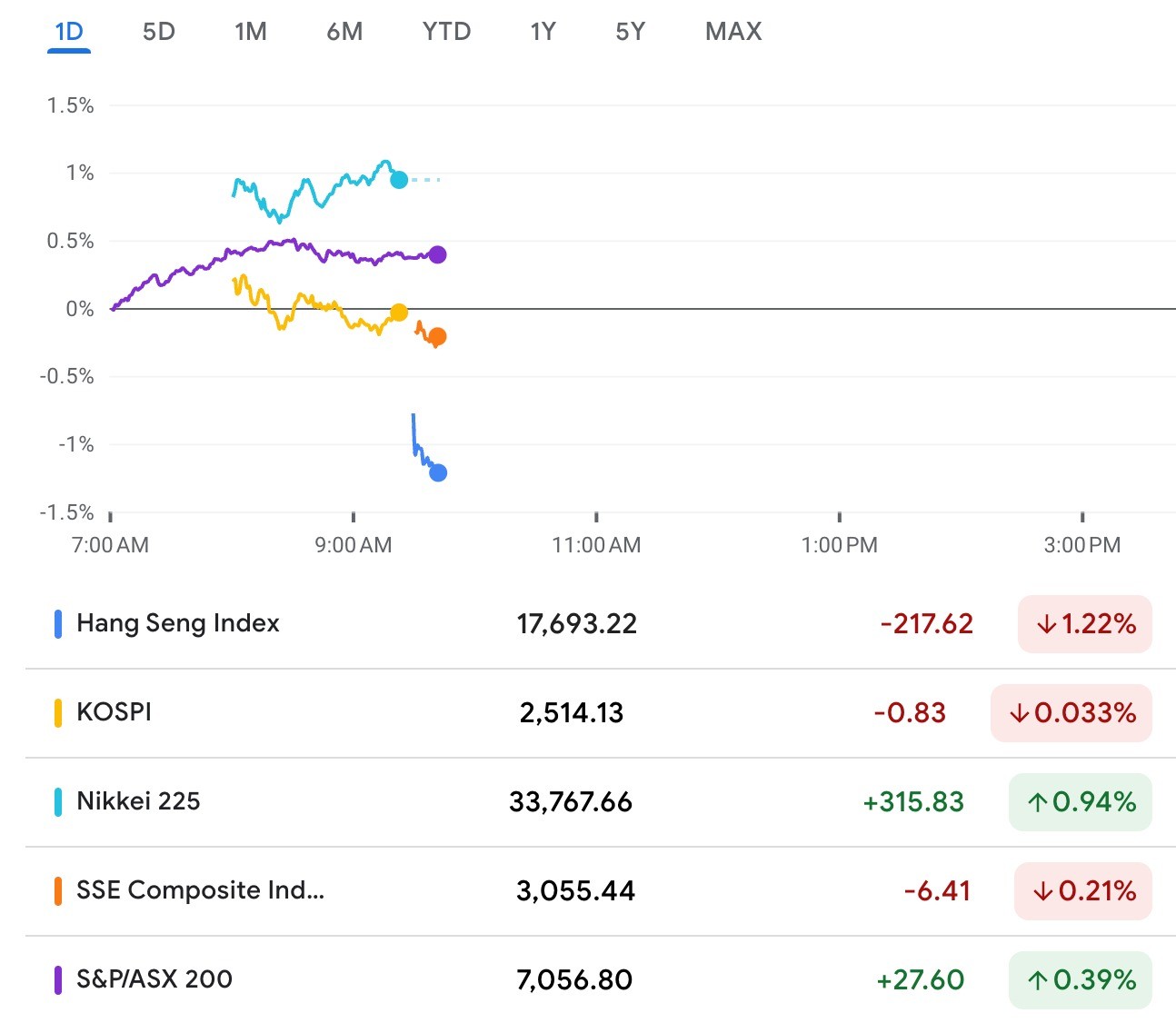1176x1023 pixels.
Task: Click the -217.62 point change value
Action: 927,624
